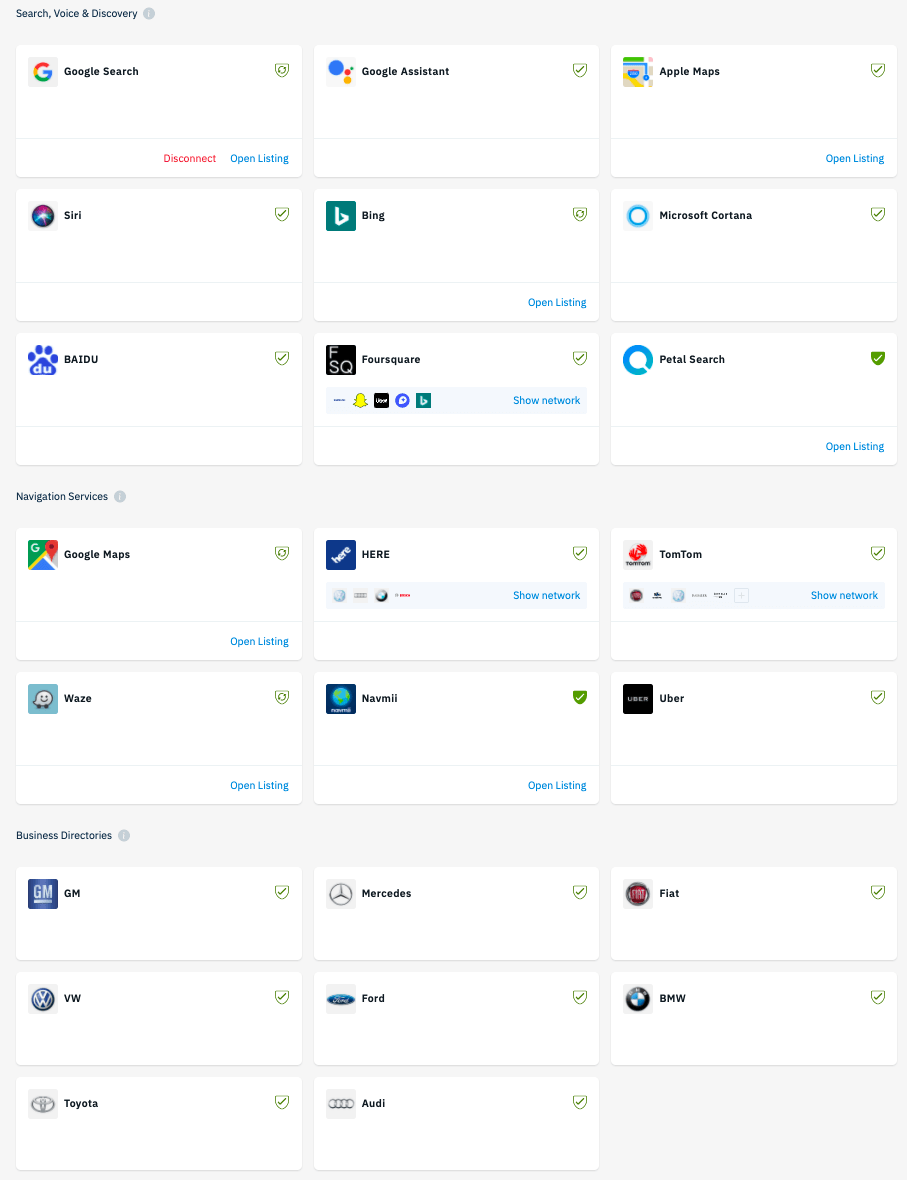Click the verified shield on Apple Maps card
This screenshot has width=907, height=1180.
click(x=878, y=70)
